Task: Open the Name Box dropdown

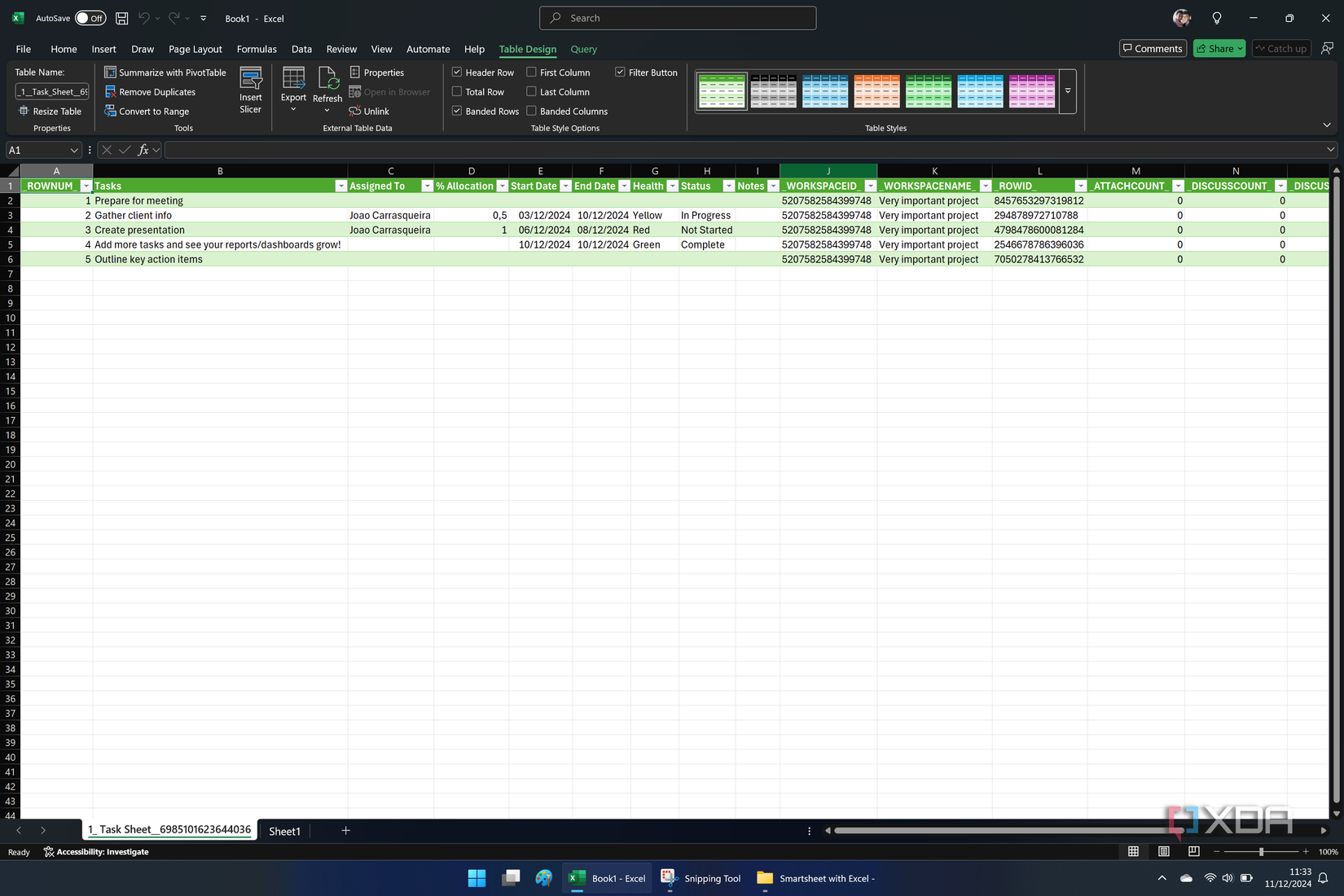Action: (x=75, y=150)
